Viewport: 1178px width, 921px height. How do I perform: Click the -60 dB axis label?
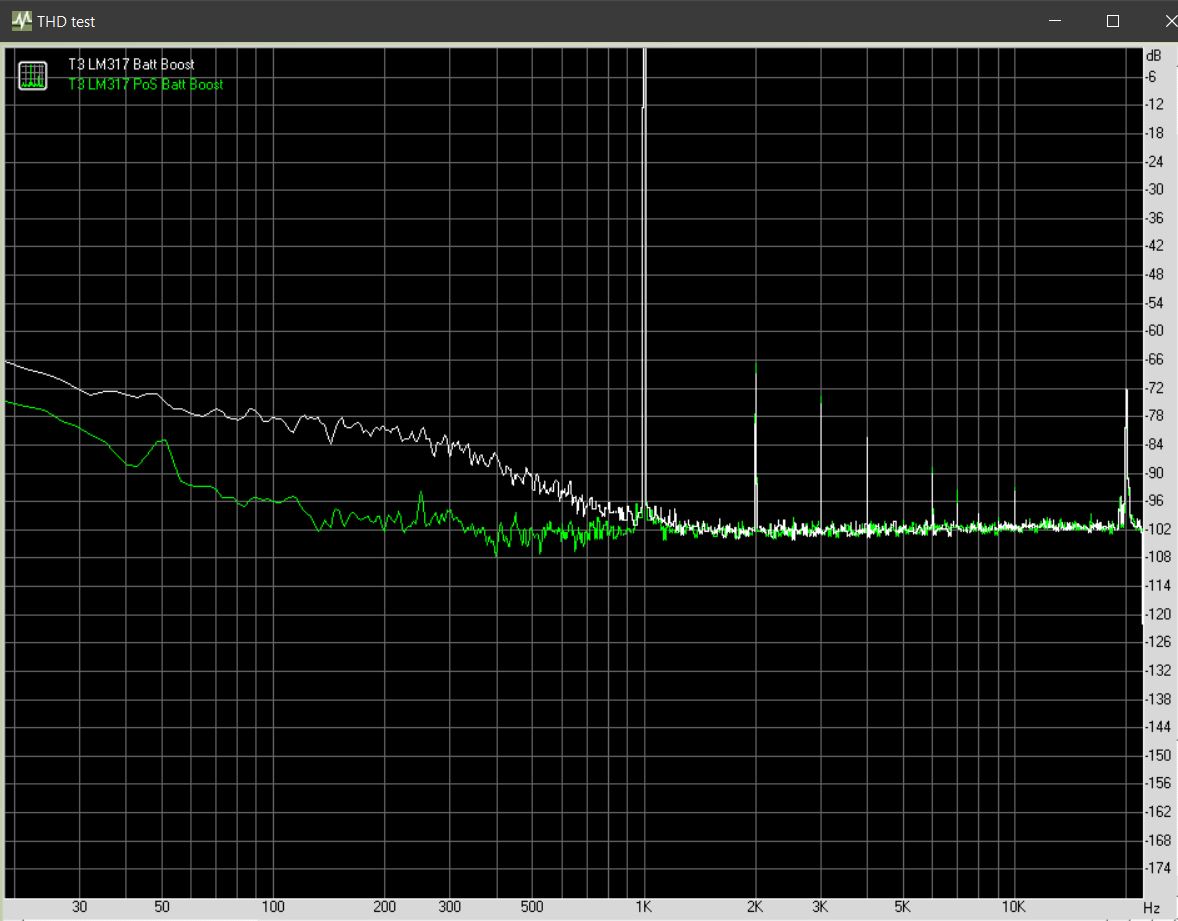[1155, 331]
